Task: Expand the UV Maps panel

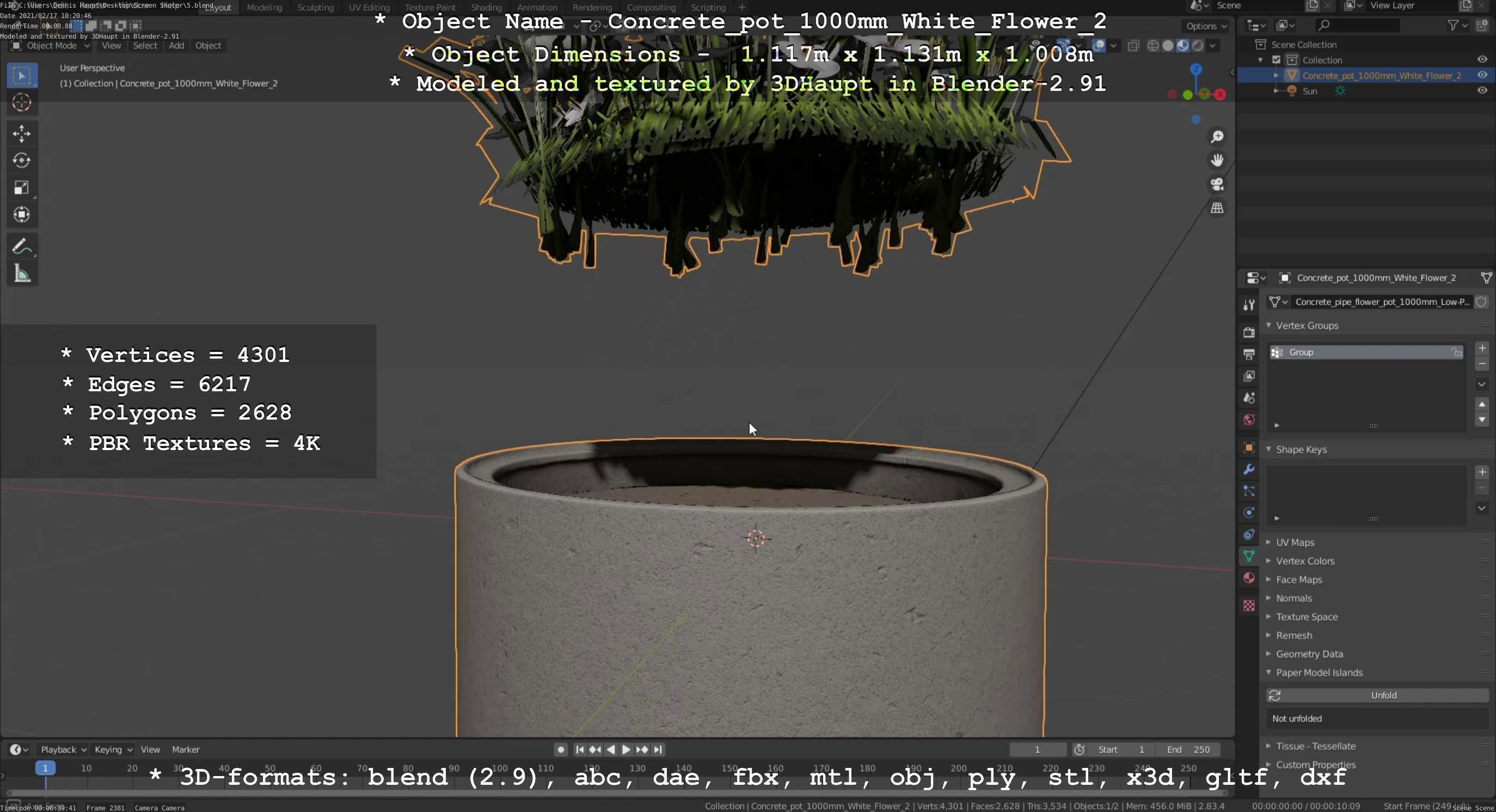Action: point(1269,542)
